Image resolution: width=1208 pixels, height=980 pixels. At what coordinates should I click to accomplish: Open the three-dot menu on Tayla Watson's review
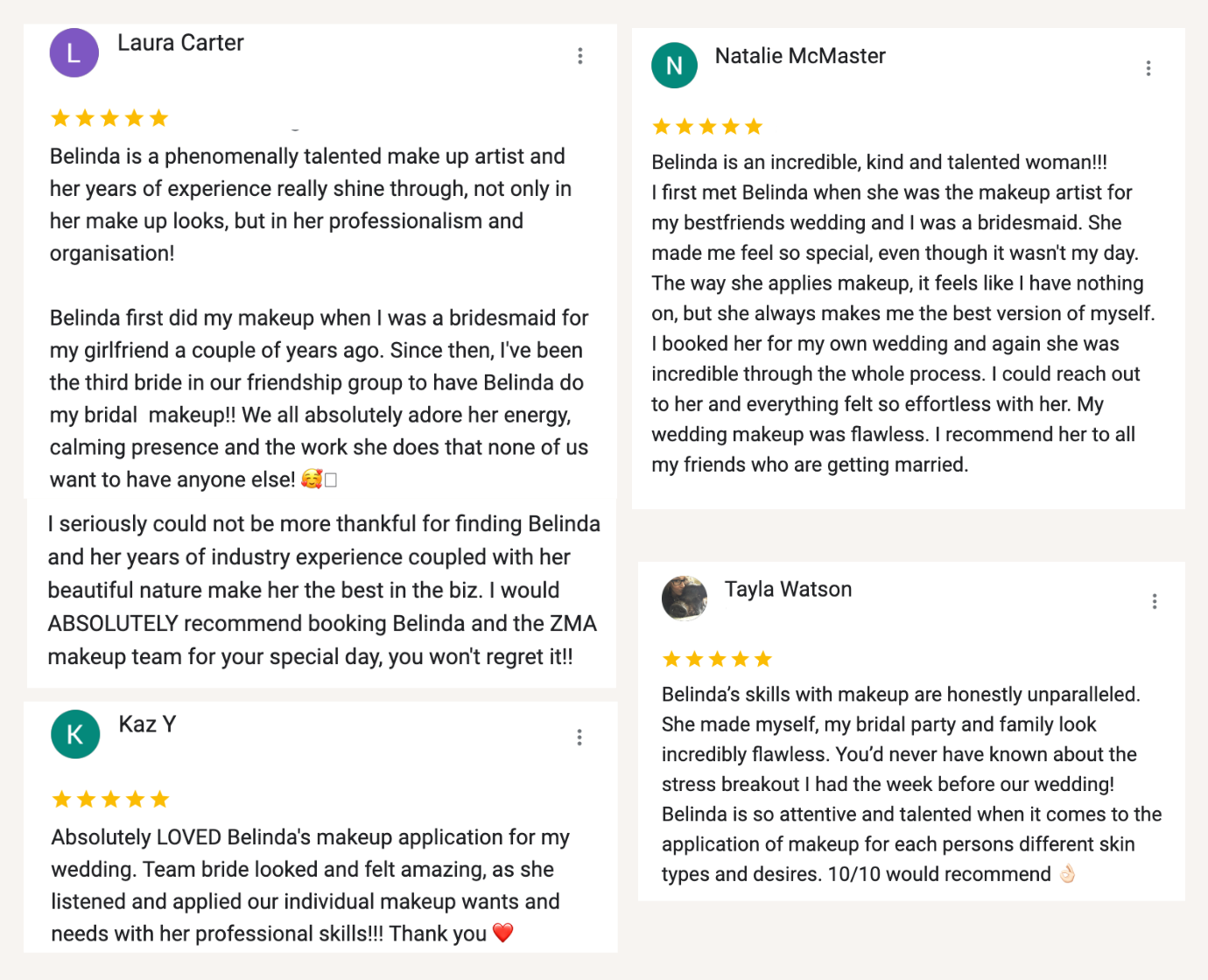coord(1155,601)
